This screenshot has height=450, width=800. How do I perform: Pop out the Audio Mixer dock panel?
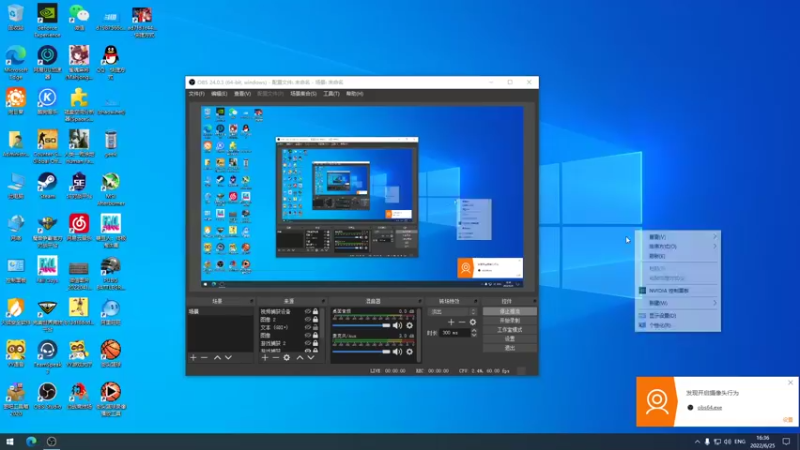(x=419, y=302)
